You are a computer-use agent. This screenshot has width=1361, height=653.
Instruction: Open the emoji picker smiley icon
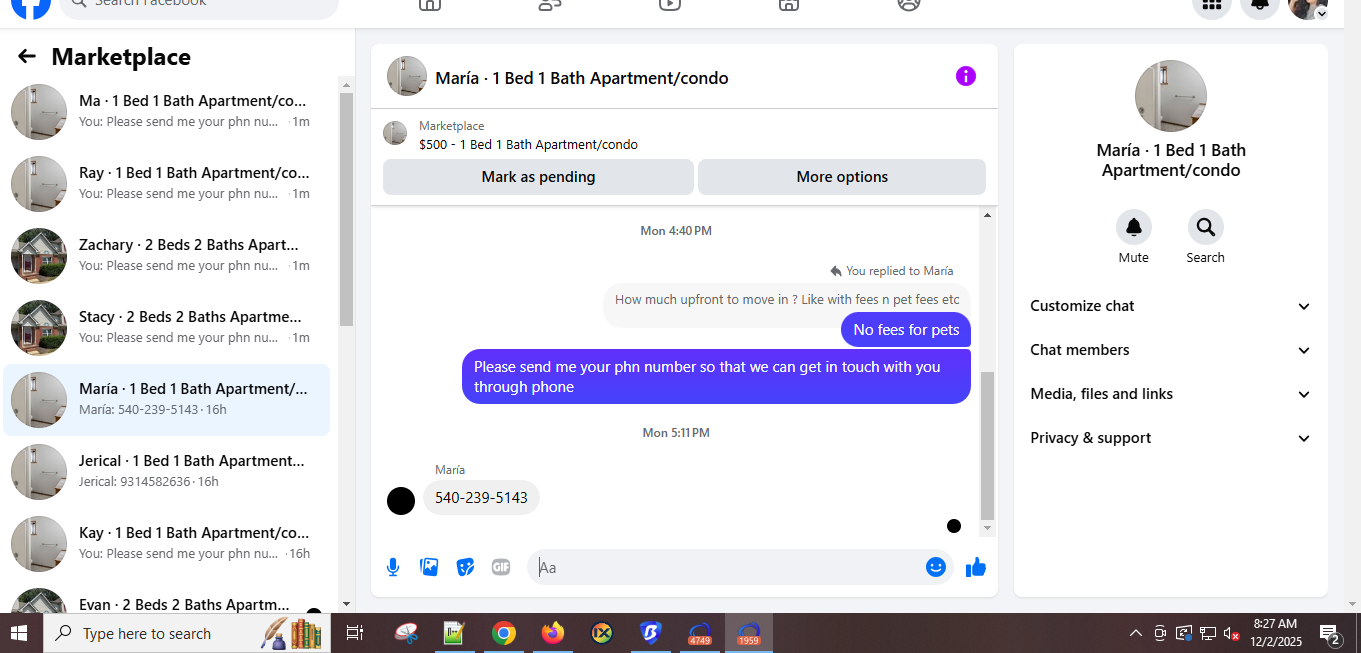coord(936,567)
